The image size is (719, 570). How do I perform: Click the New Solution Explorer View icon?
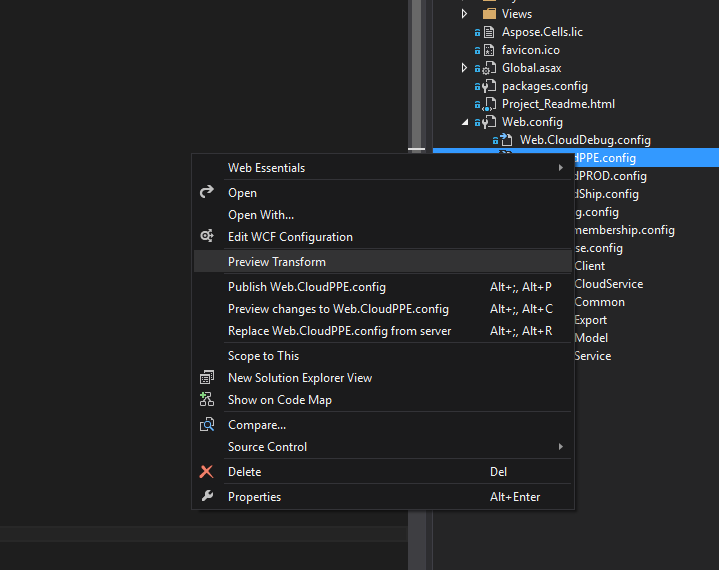coord(207,378)
